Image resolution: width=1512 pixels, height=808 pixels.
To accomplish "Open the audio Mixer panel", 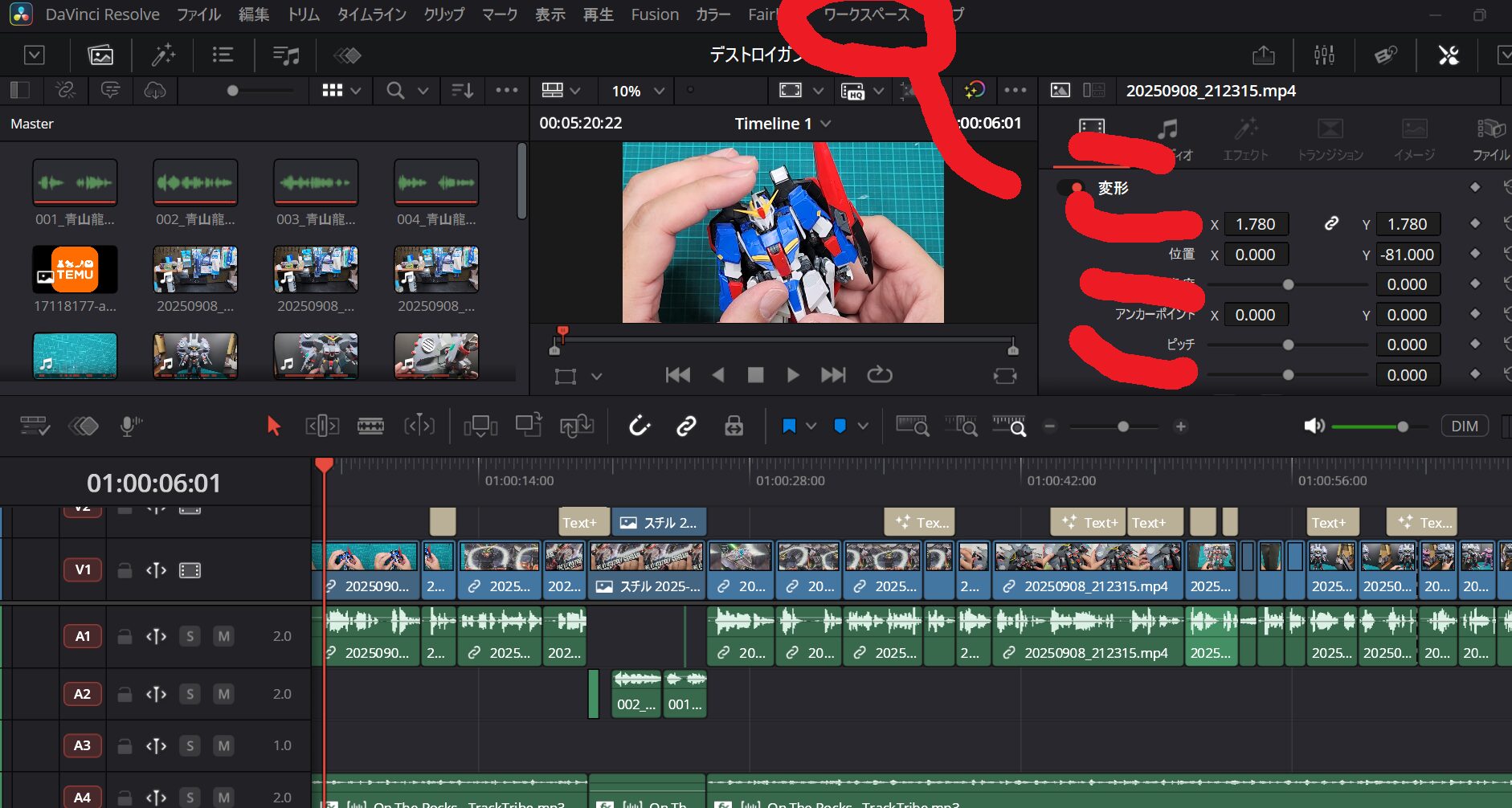I will point(1324,55).
